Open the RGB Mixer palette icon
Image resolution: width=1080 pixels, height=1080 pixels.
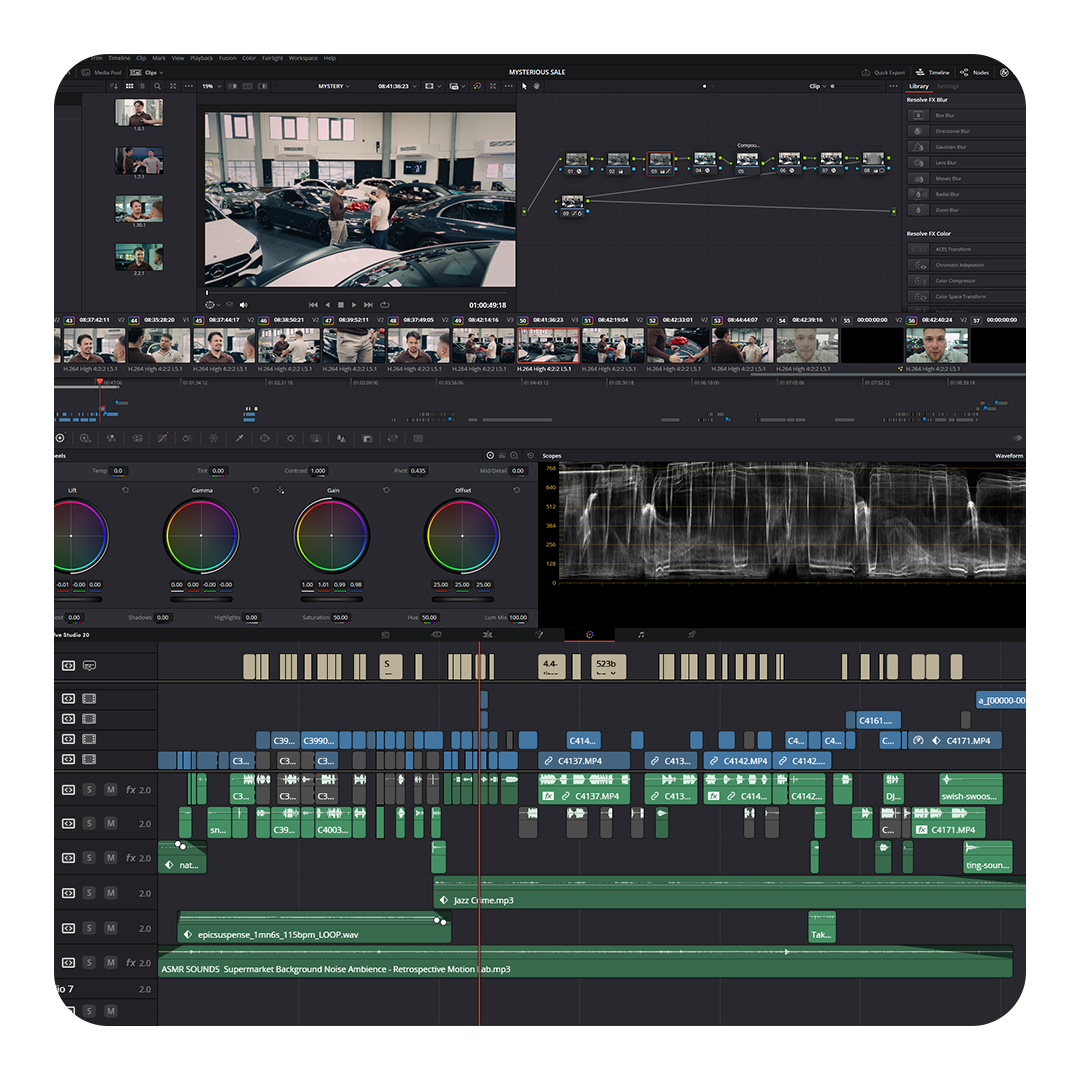(111, 438)
